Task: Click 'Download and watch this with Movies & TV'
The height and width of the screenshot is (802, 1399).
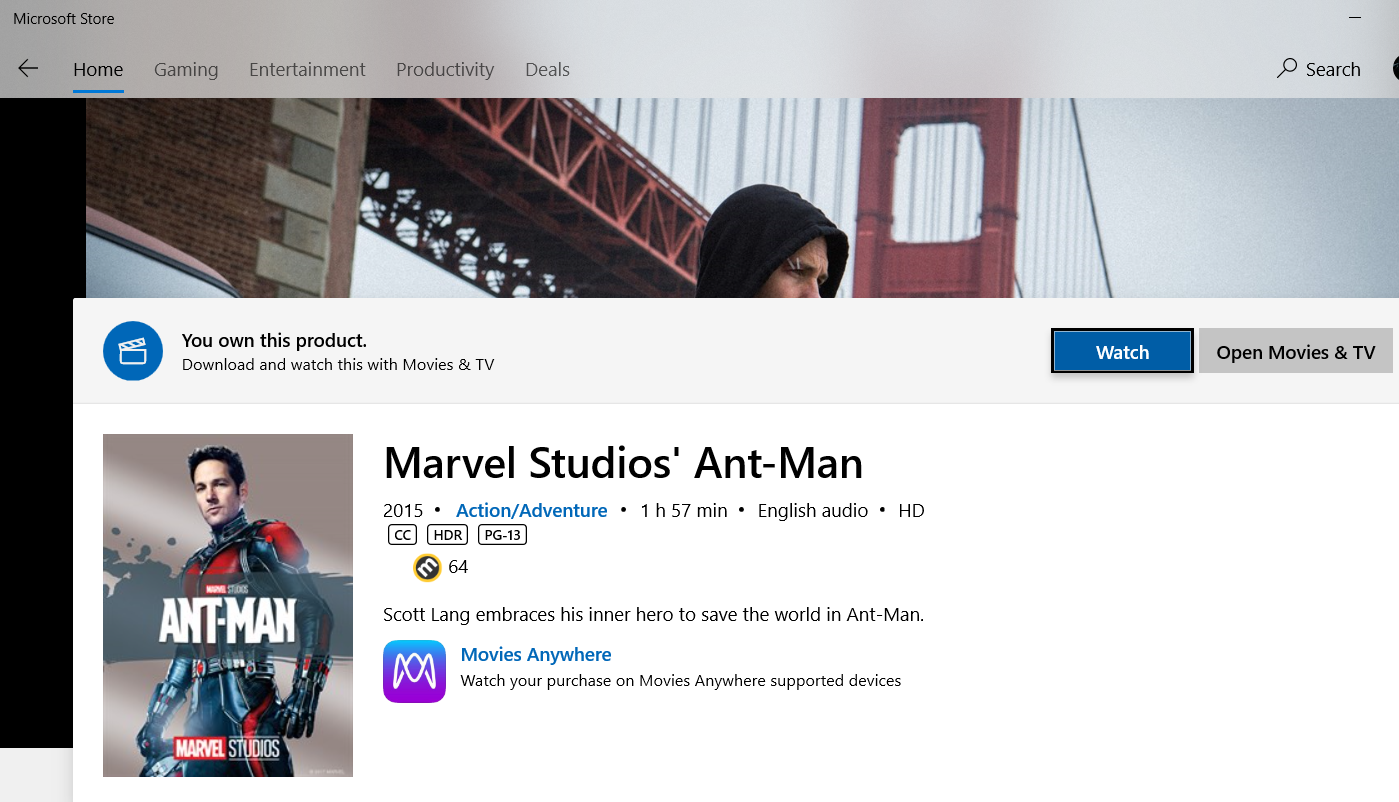Action: point(338,365)
